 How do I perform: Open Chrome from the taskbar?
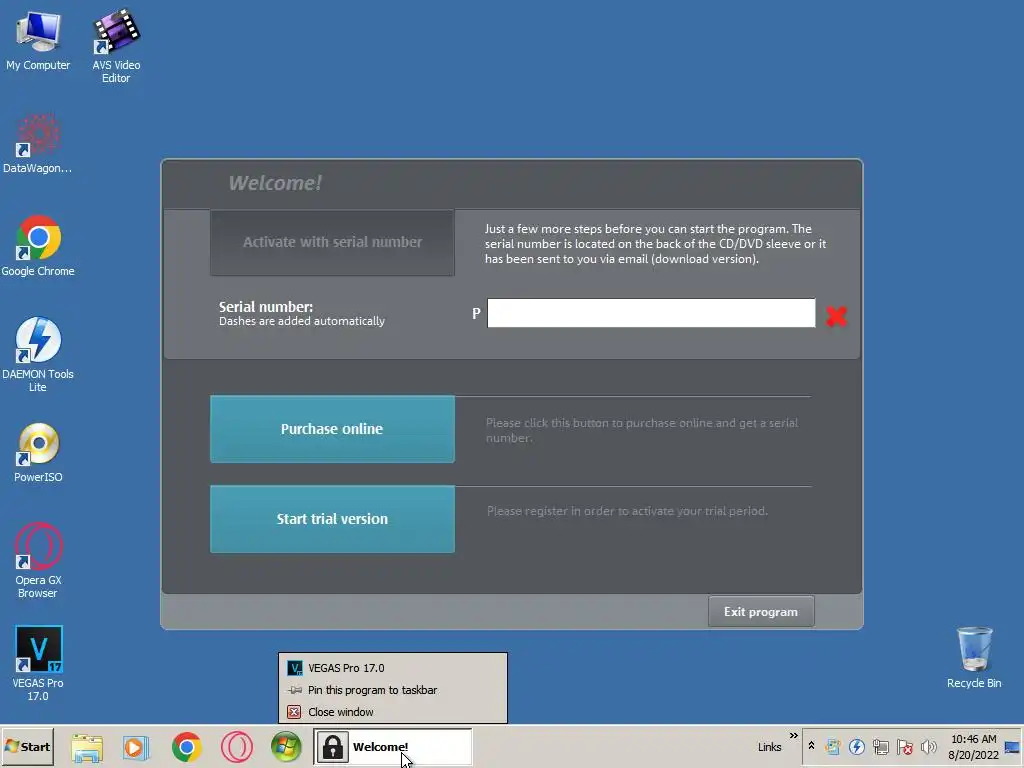point(187,748)
